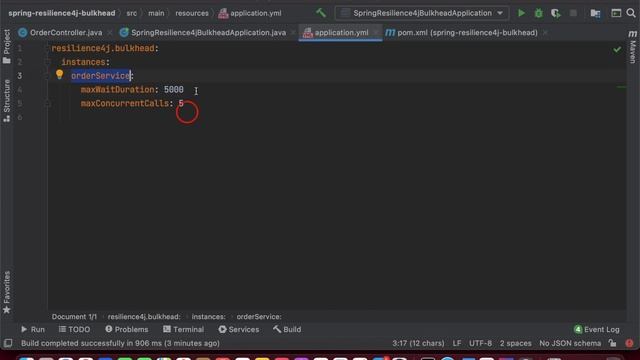Open the UTF-8 encoding selector

coord(480,343)
